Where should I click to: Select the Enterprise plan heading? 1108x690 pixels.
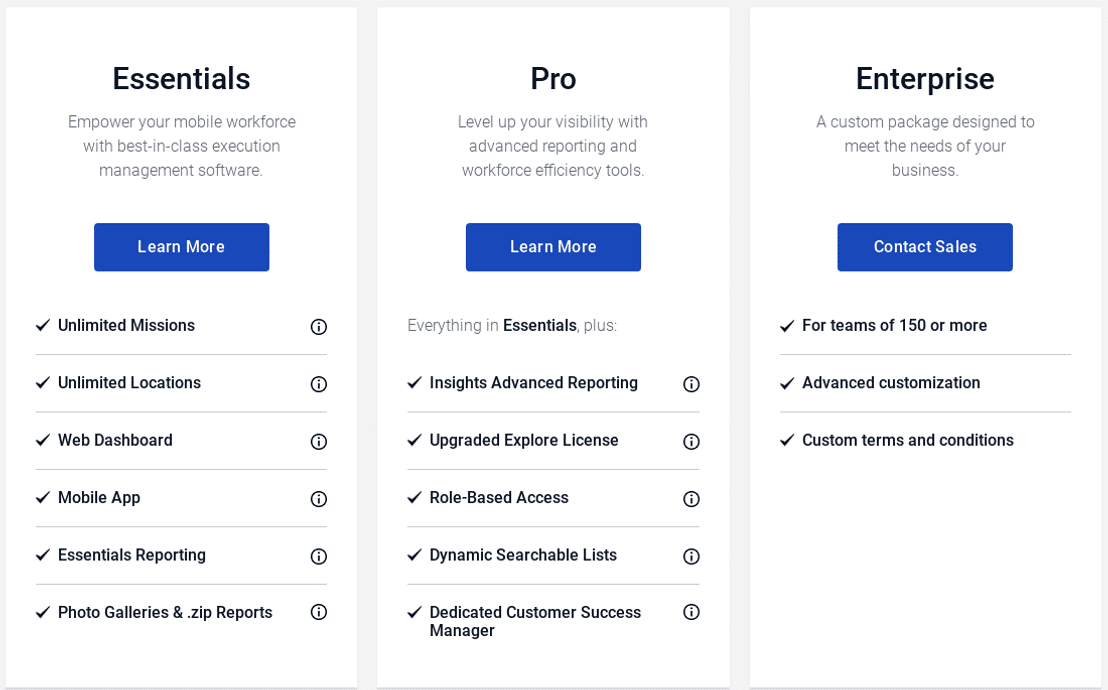(x=925, y=79)
